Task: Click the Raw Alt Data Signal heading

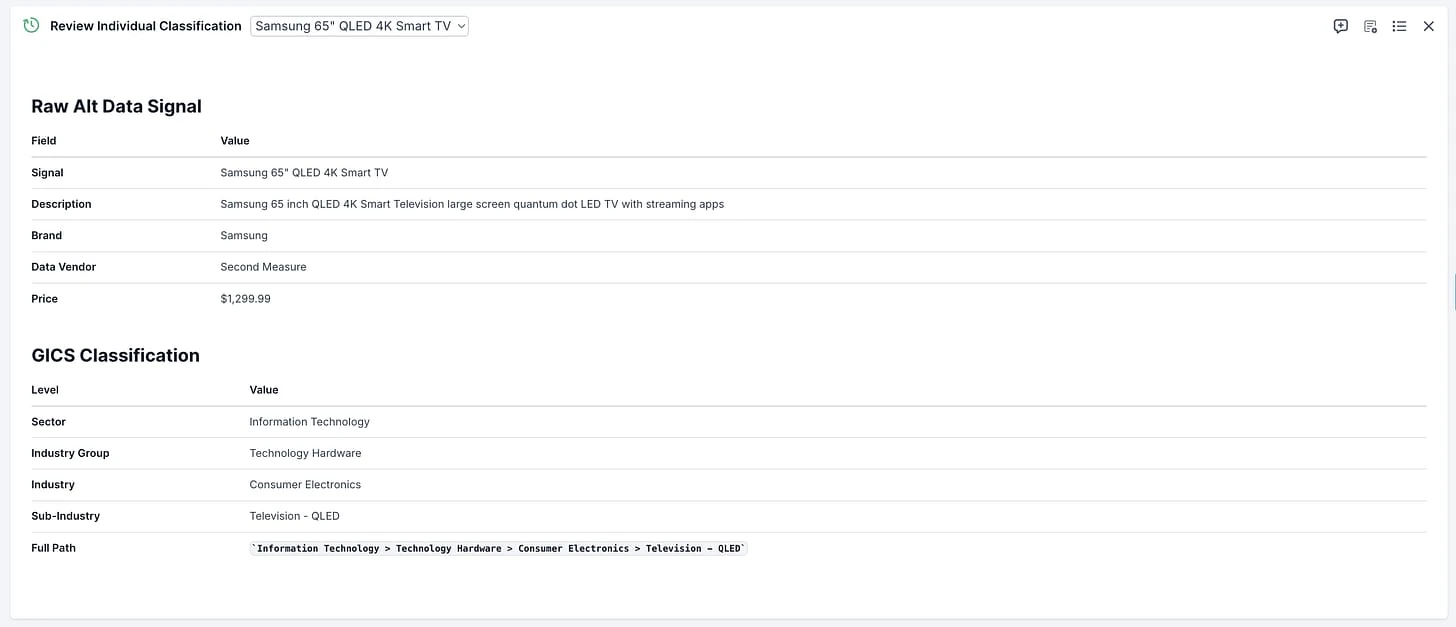Action: coord(116,105)
